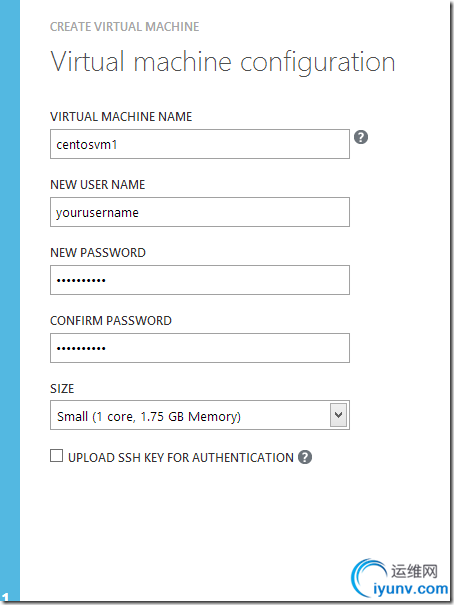Enable Upload SSH Key for Authentication checkbox
Screen dimensions: 454x605
(x=56, y=456)
